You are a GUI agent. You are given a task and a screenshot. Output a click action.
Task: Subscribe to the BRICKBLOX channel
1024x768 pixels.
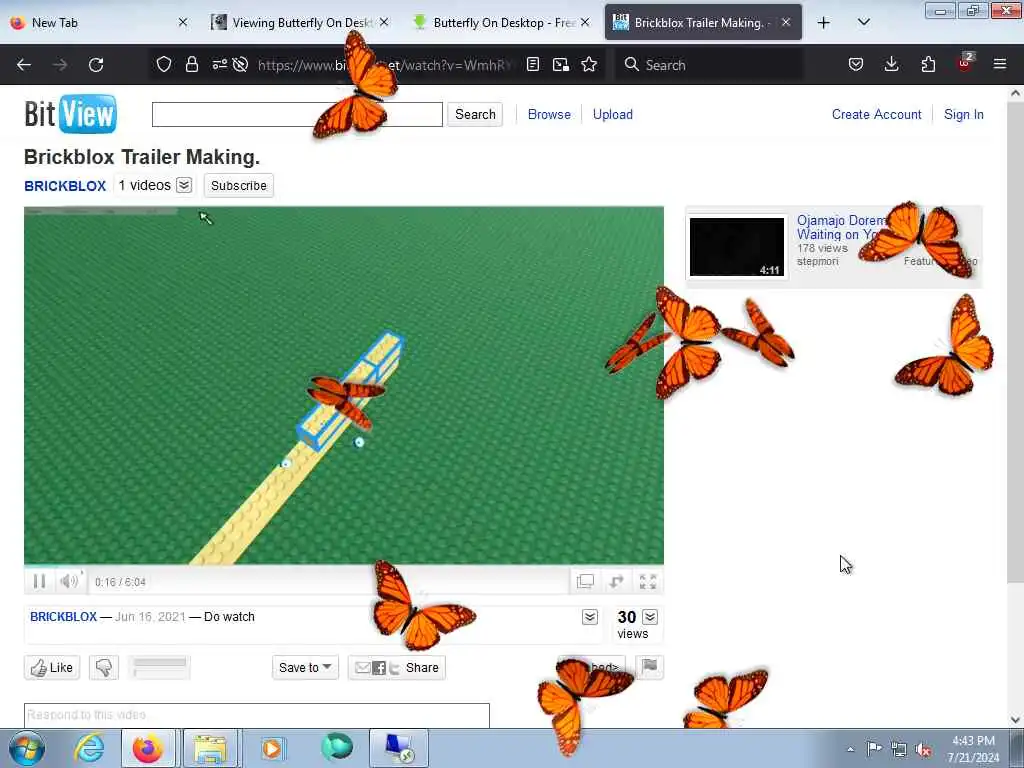[x=238, y=185]
